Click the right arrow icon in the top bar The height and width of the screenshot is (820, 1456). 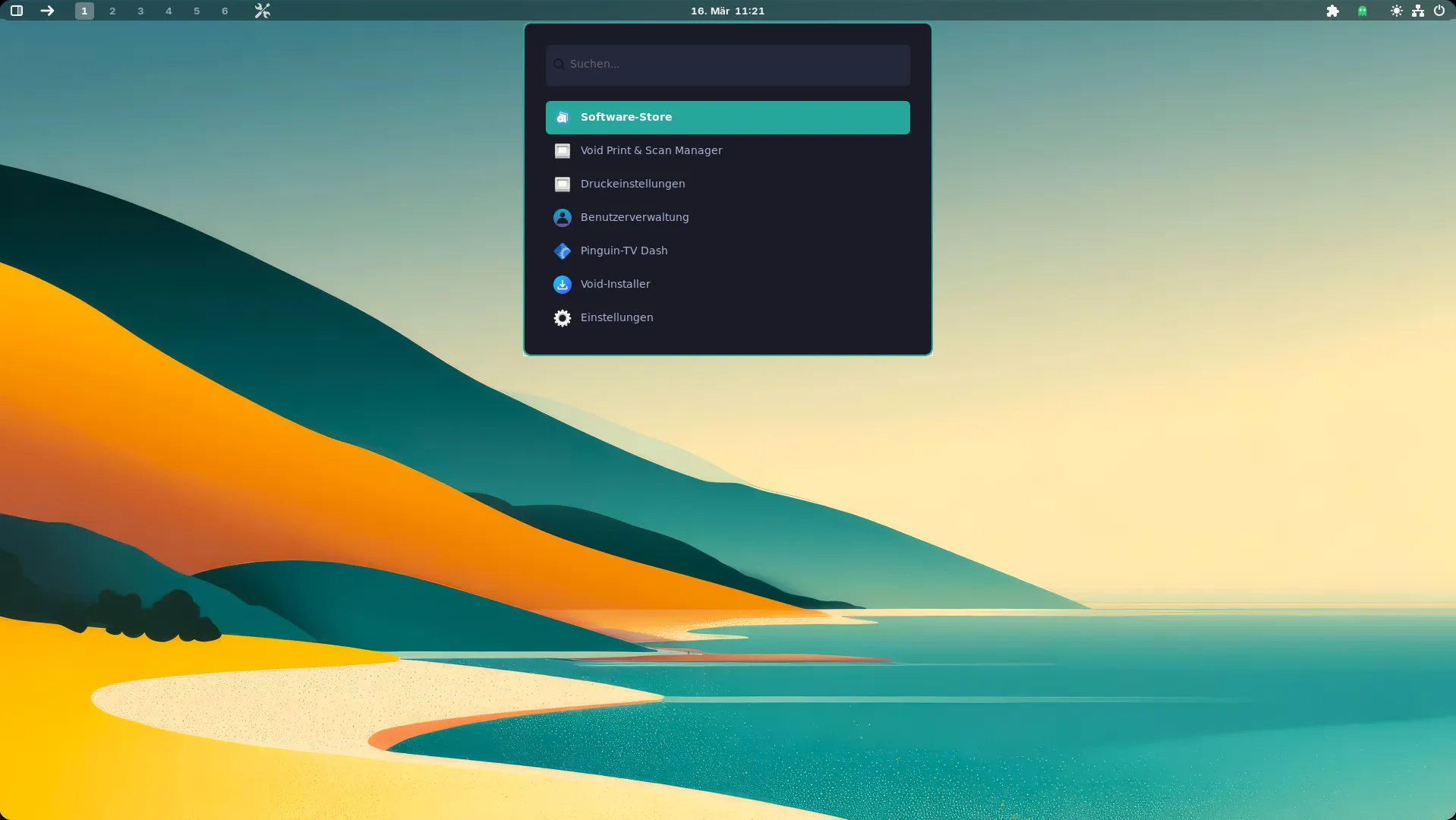47,11
